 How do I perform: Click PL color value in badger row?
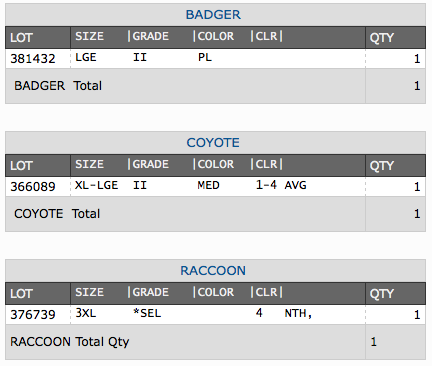(205, 57)
